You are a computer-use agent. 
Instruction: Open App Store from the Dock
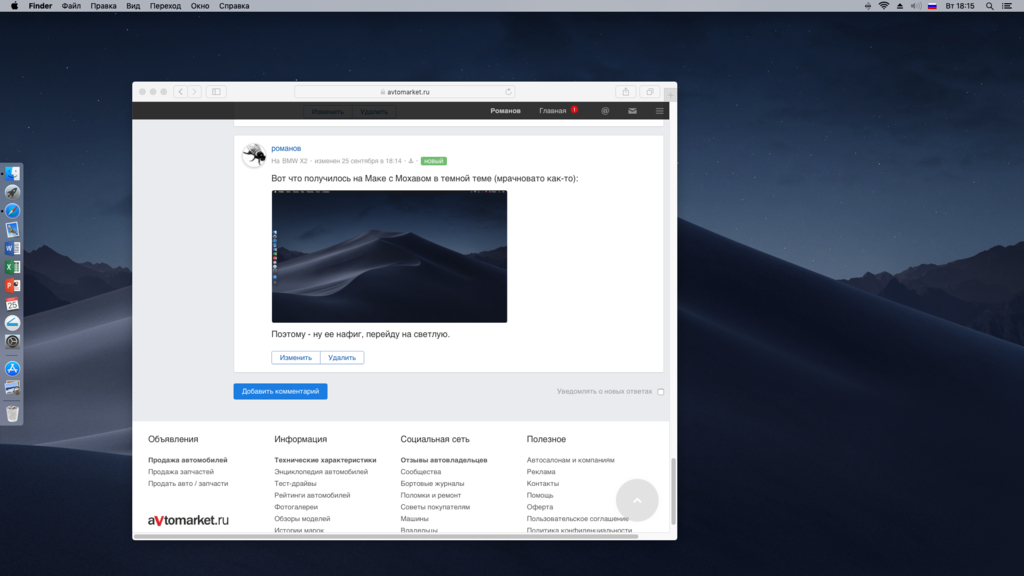pyautogui.click(x=12, y=368)
